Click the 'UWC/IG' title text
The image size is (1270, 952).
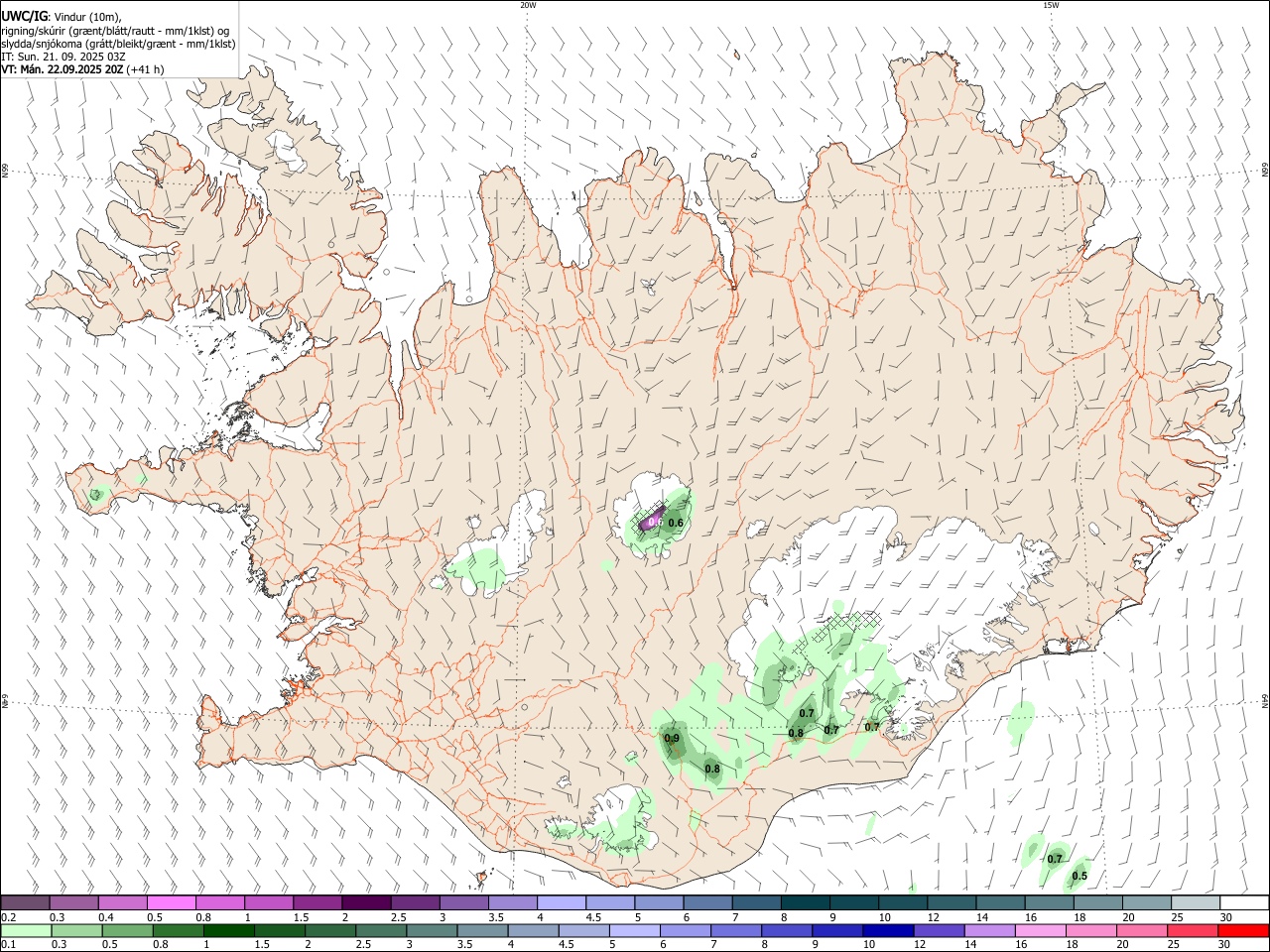(x=24, y=16)
